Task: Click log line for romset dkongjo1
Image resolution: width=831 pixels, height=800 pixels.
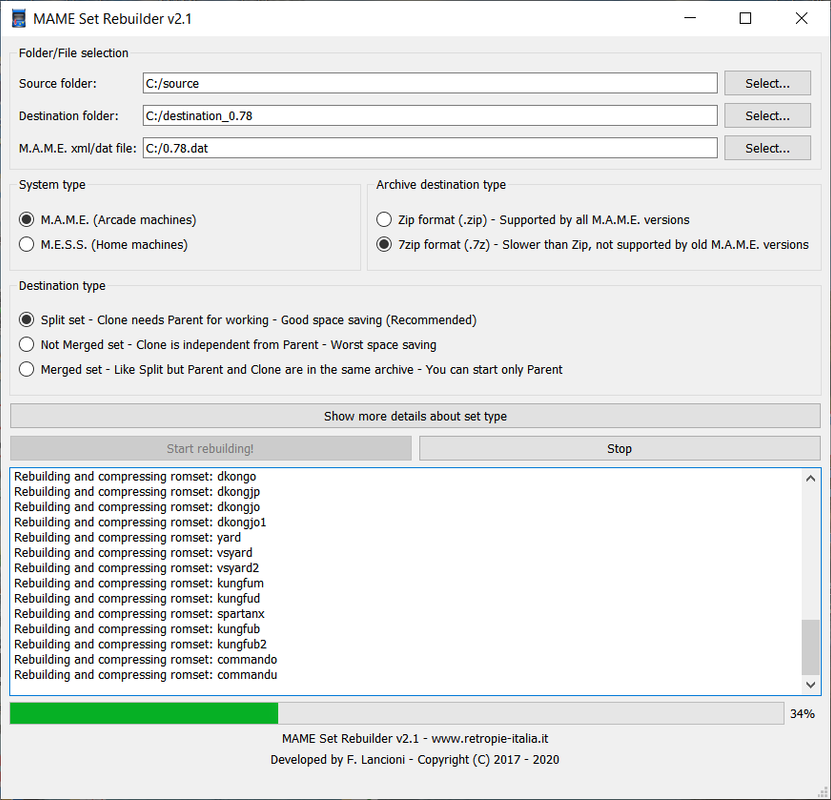Action: [140, 522]
